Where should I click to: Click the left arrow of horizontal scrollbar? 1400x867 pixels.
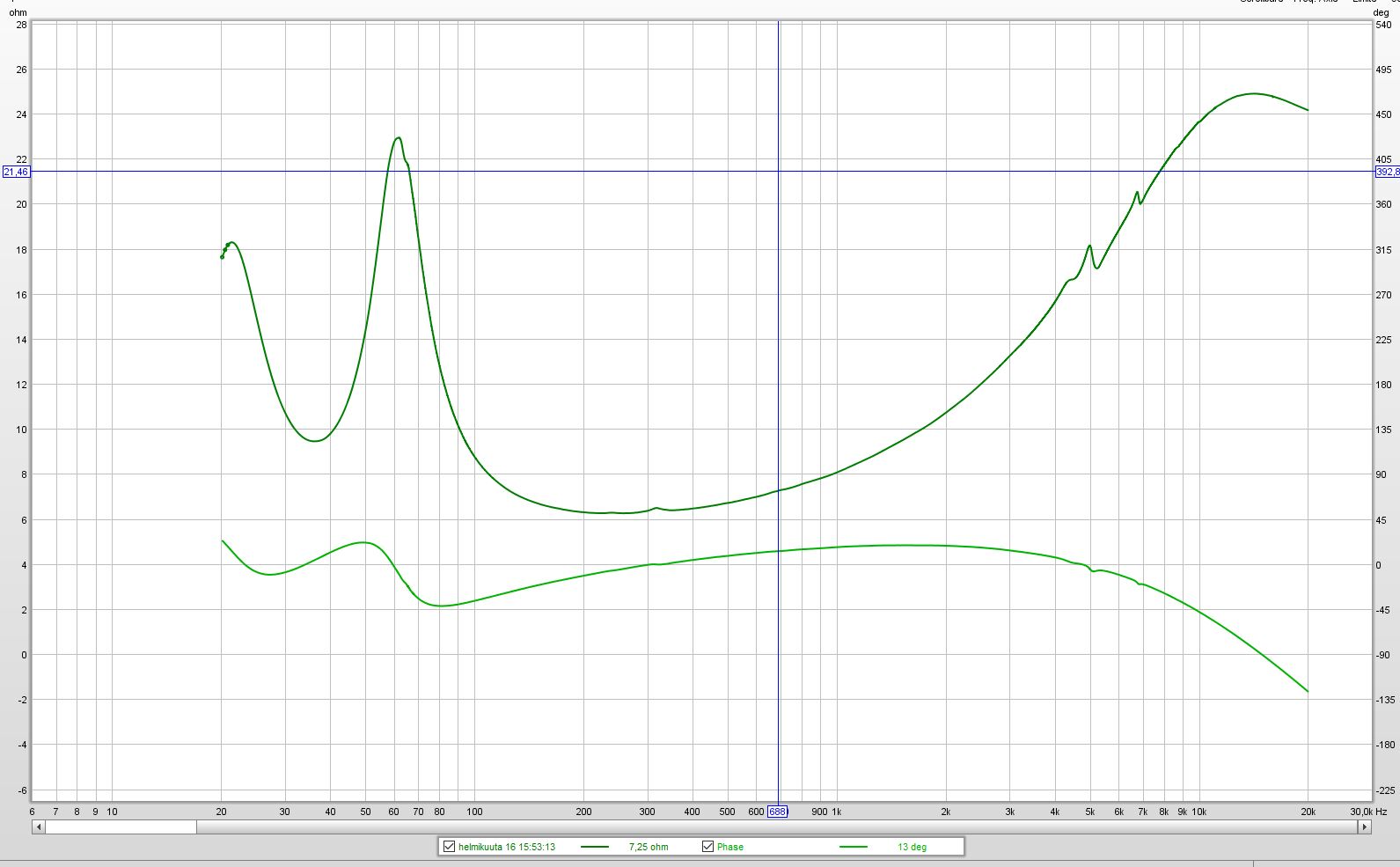[x=39, y=827]
